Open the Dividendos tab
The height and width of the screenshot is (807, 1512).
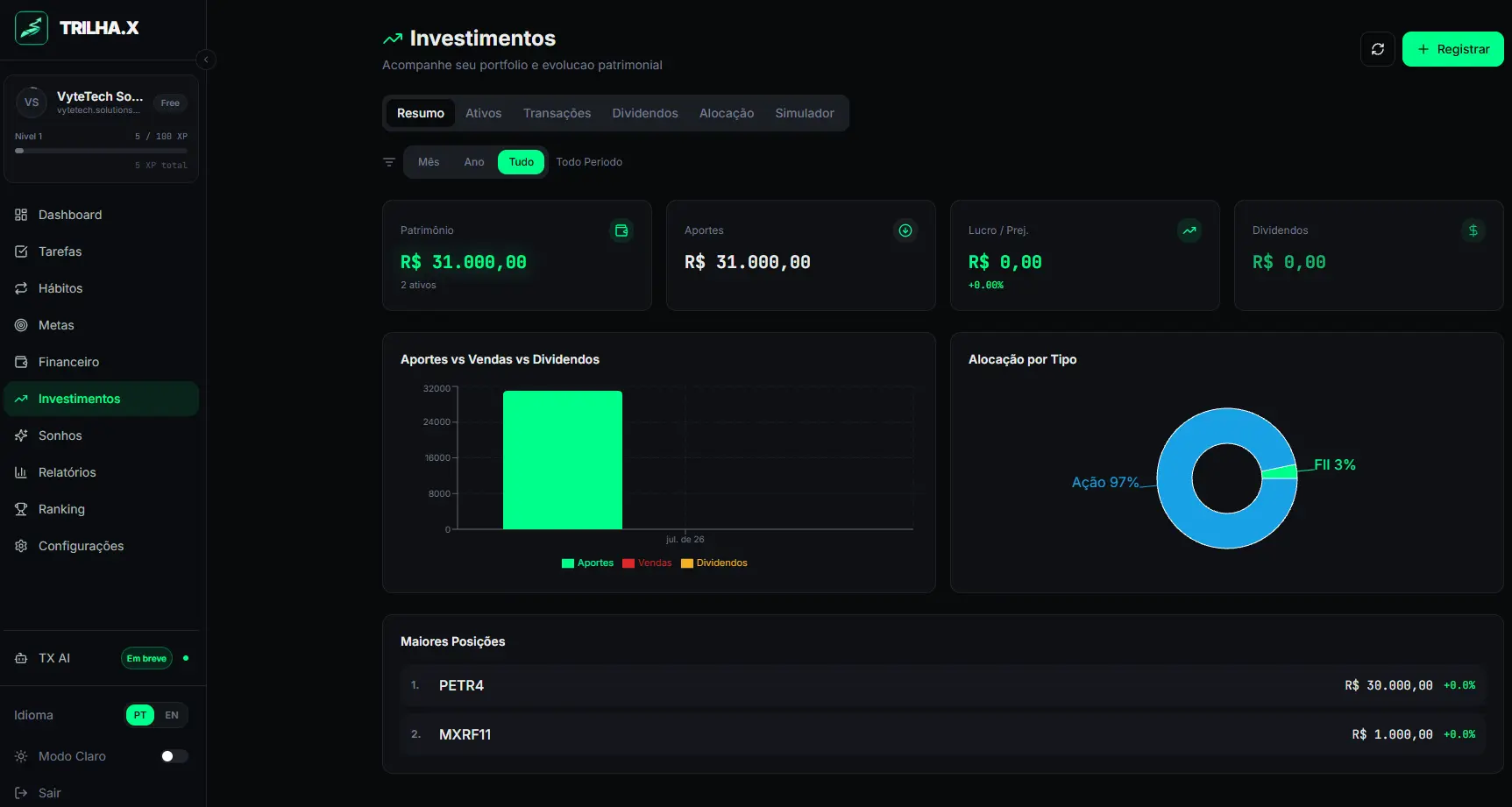click(x=645, y=113)
